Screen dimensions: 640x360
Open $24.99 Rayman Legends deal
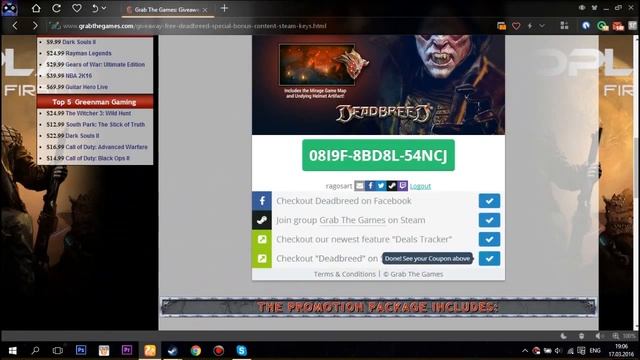(x=79, y=53)
